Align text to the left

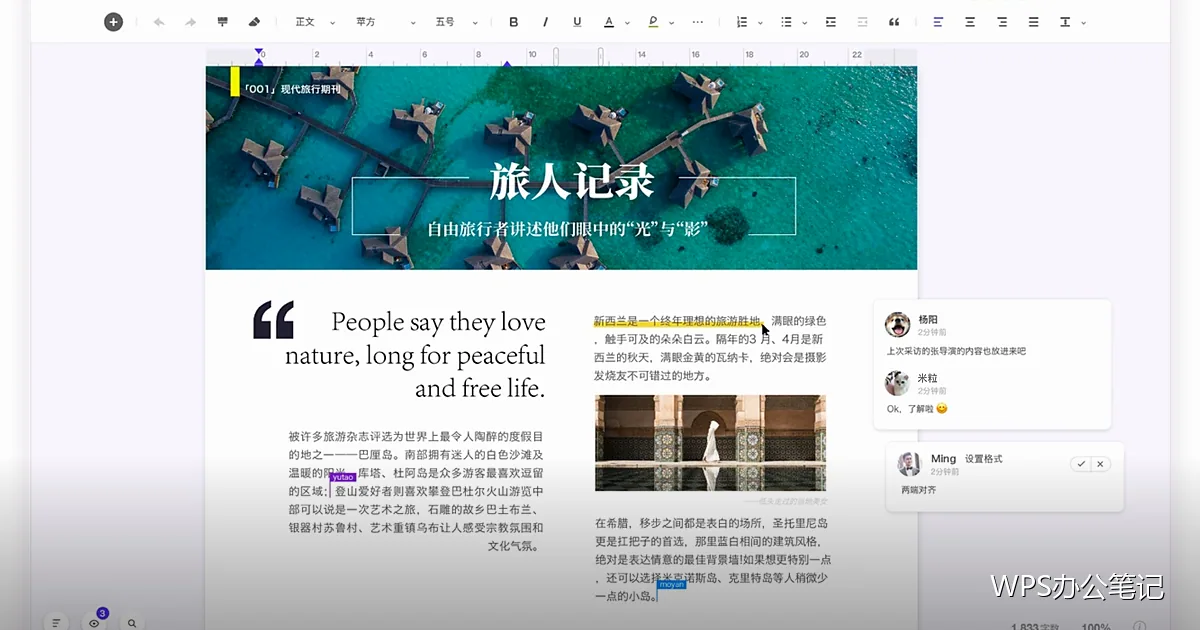(x=938, y=22)
